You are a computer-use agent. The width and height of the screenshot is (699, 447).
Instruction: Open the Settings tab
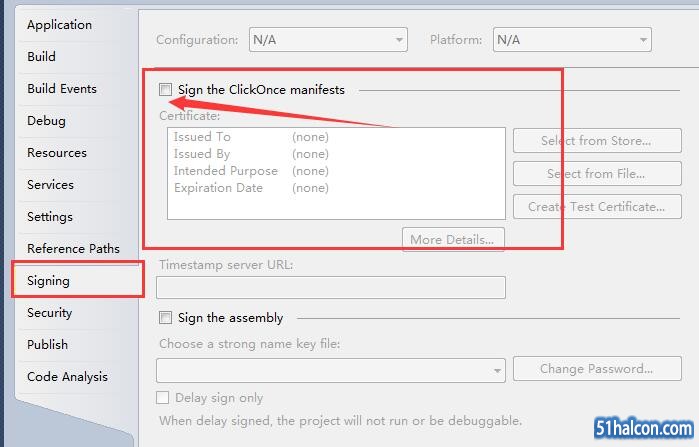(x=50, y=217)
